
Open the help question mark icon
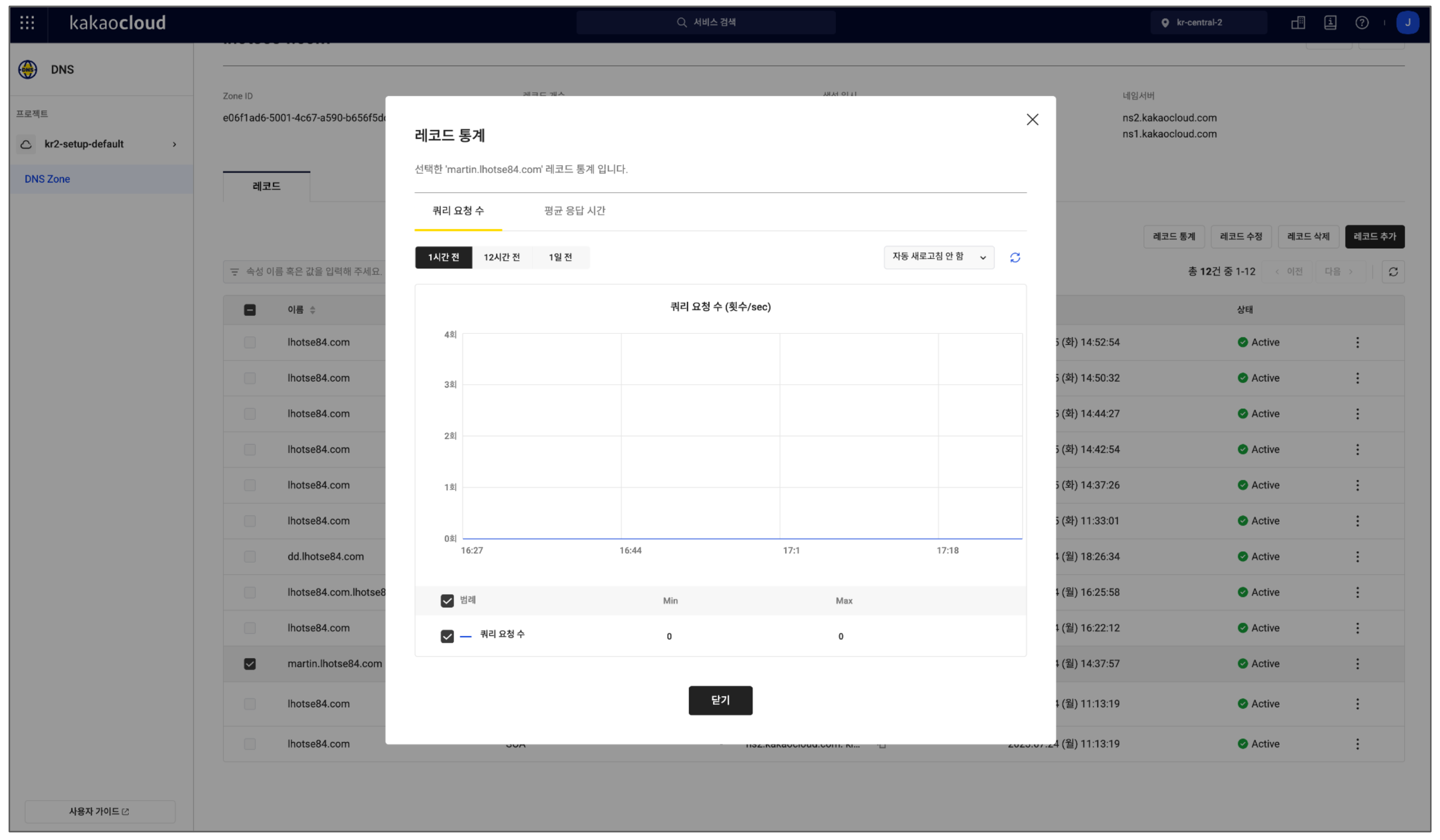click(1361, 22)
